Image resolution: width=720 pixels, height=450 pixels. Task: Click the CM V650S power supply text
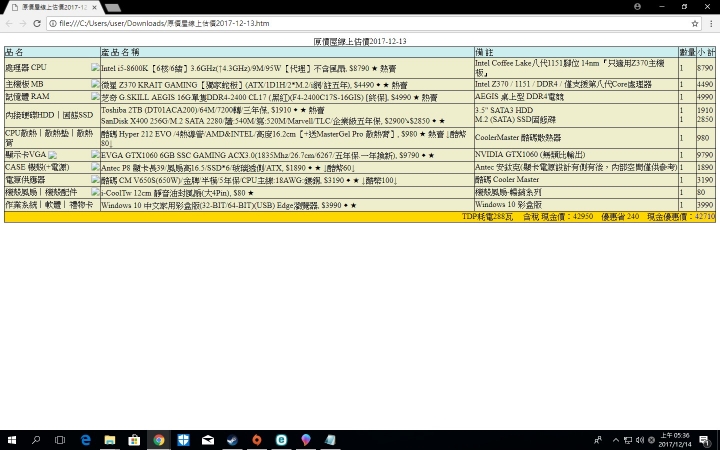[x=248, y=180]
